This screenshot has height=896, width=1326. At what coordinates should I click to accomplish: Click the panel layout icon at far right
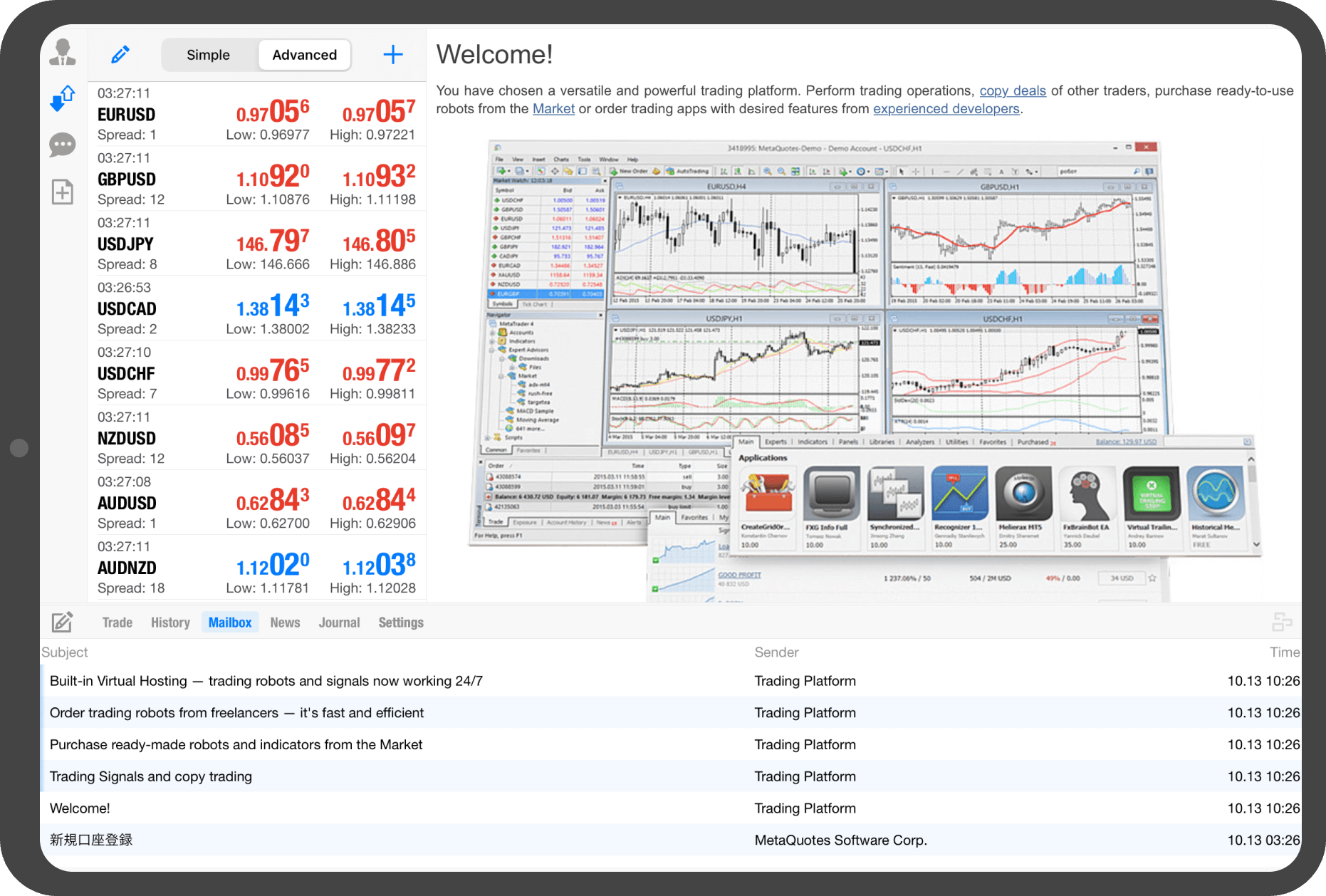[1282, 622]
